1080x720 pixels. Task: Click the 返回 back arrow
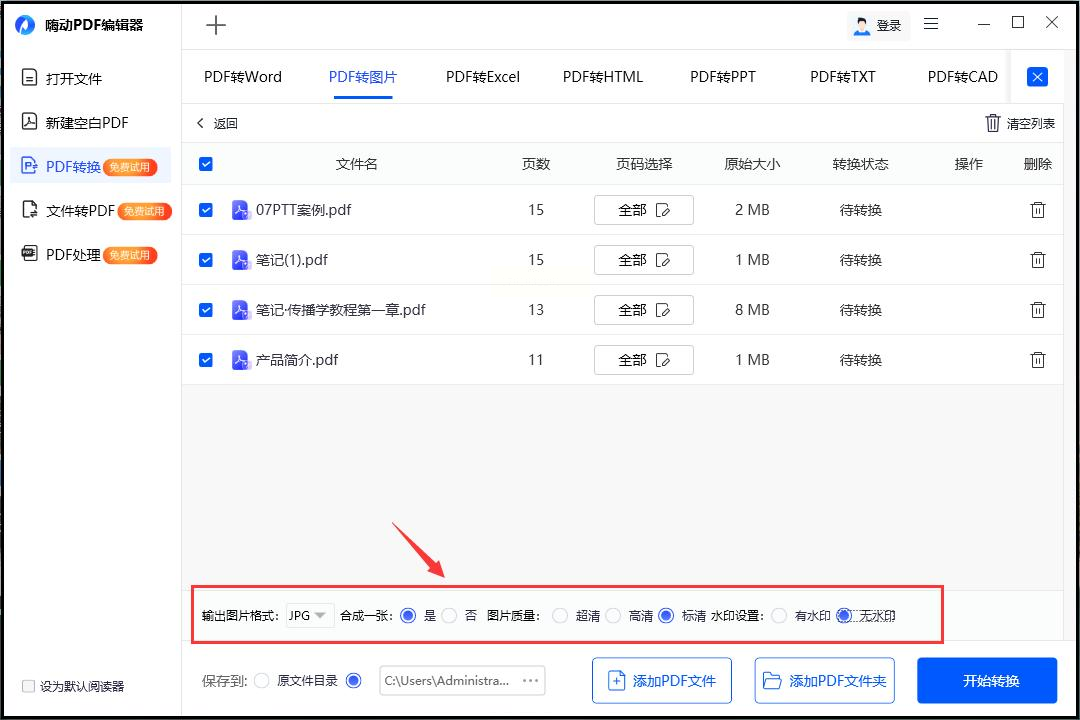[x=201, y=123]
